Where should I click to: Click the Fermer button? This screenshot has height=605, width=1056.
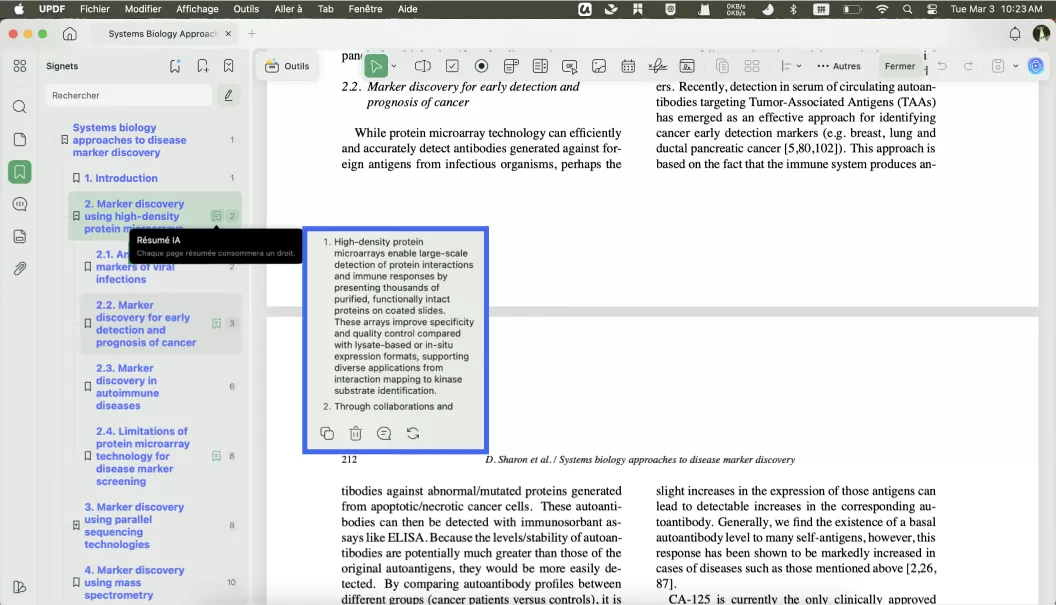(x=900, y=66)
